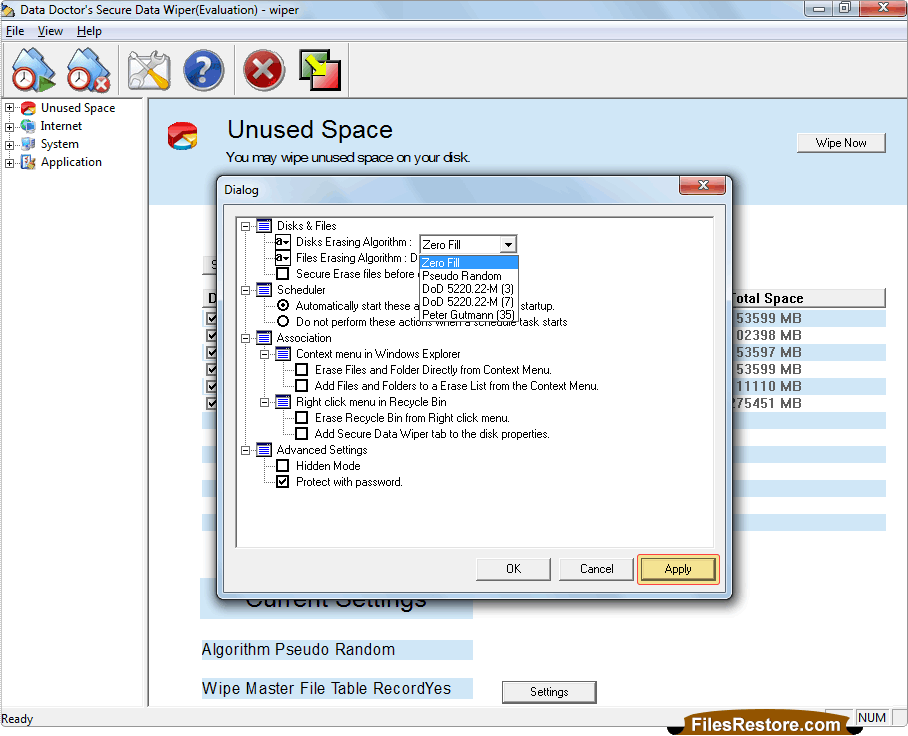Open the View menu
The height and width of the screenshot is (736, 908).
50,31
